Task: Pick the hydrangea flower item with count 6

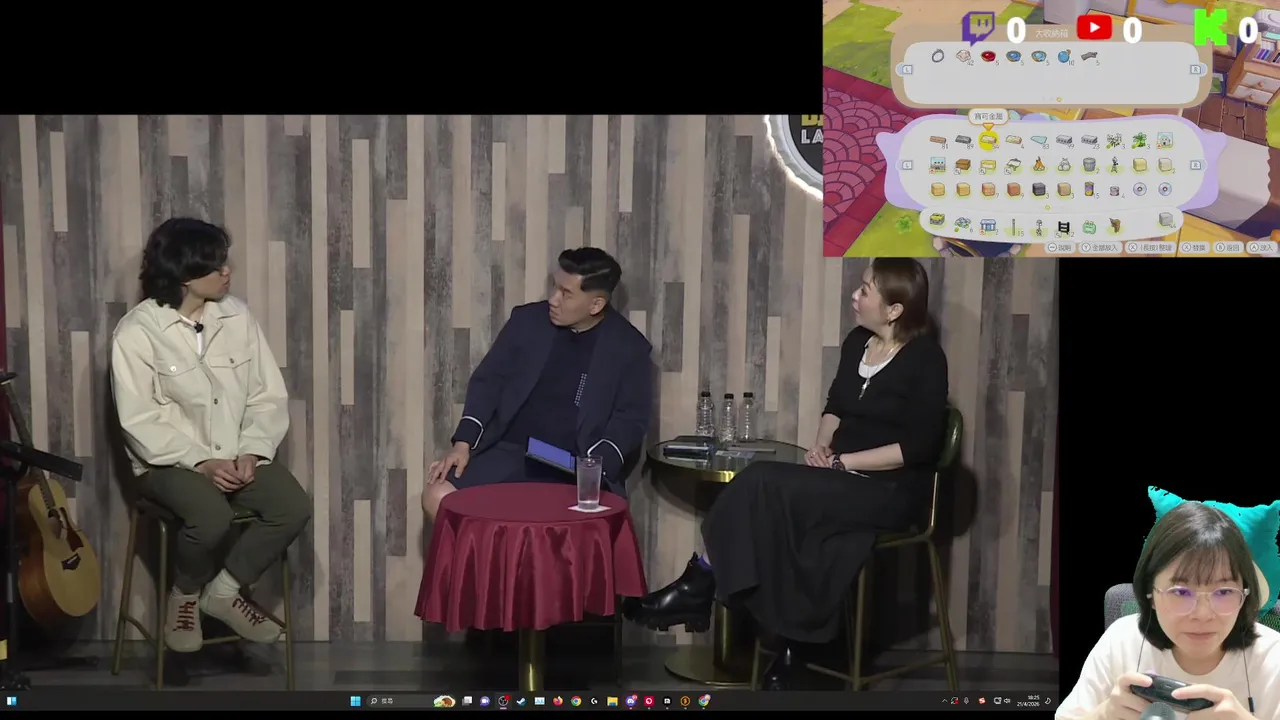Action: tap(963, 224)
